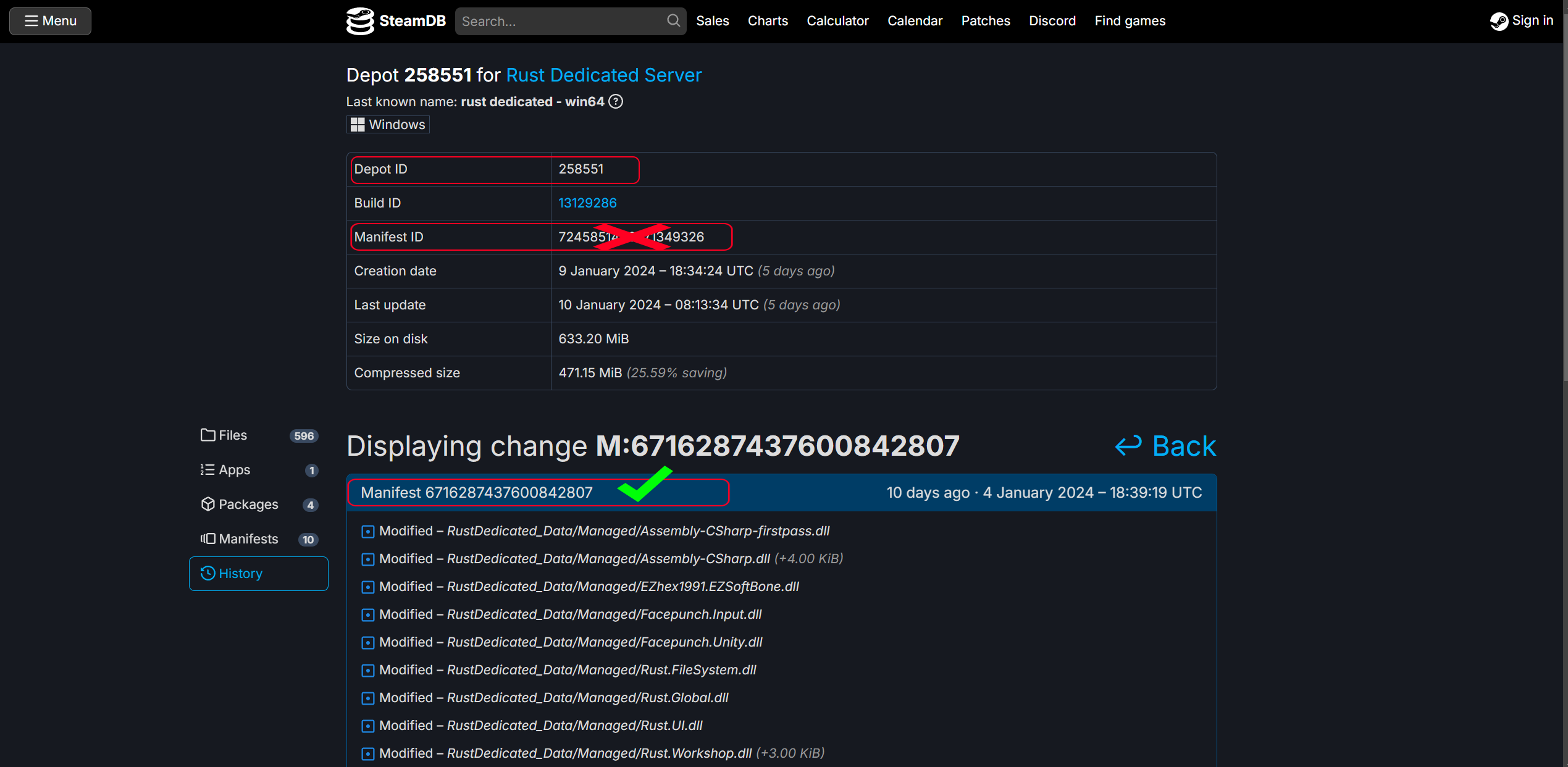Click the Steam logo on Sign in
The width and height of the screenshot is (1568, 767).
click(x=1501, y=20)
